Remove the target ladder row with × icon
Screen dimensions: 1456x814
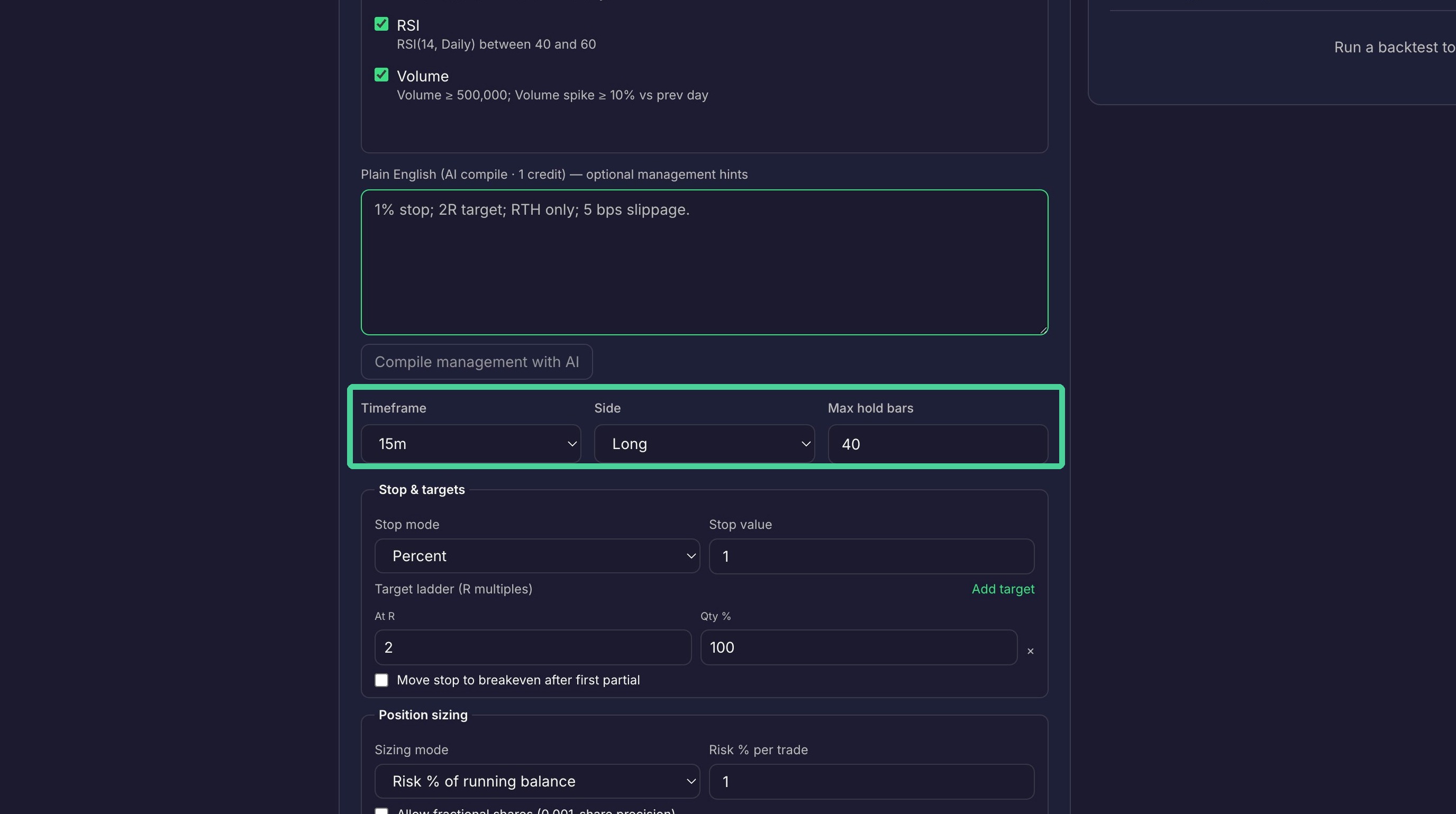click(x=1030, y=651)
